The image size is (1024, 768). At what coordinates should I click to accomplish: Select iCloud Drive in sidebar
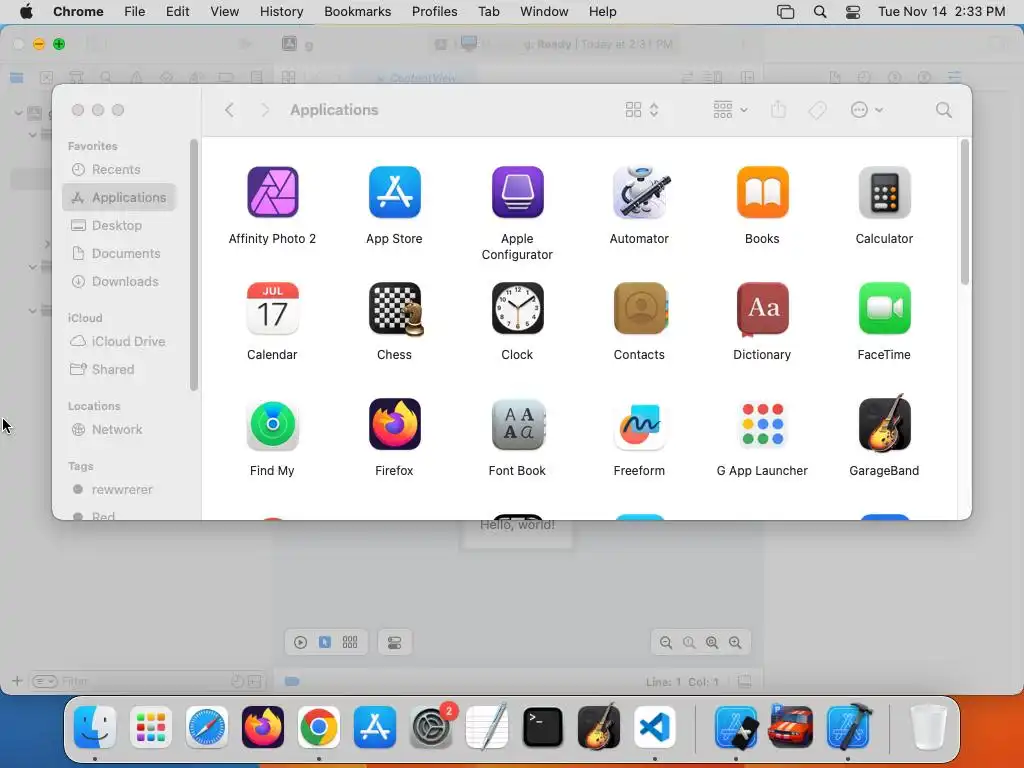pyautogui.click(x=119, y=342)
